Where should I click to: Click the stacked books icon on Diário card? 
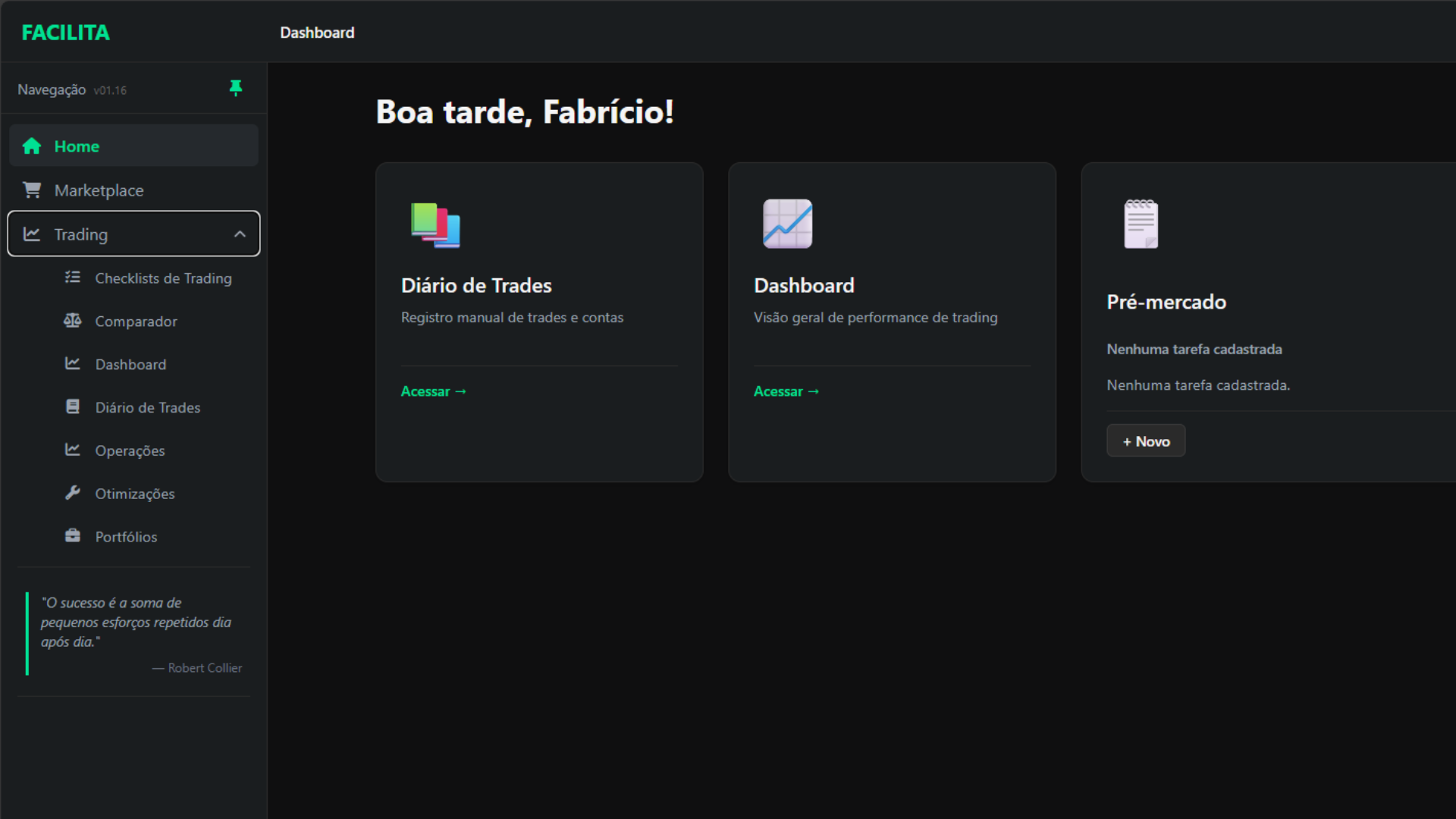click(x=435, y=224)
